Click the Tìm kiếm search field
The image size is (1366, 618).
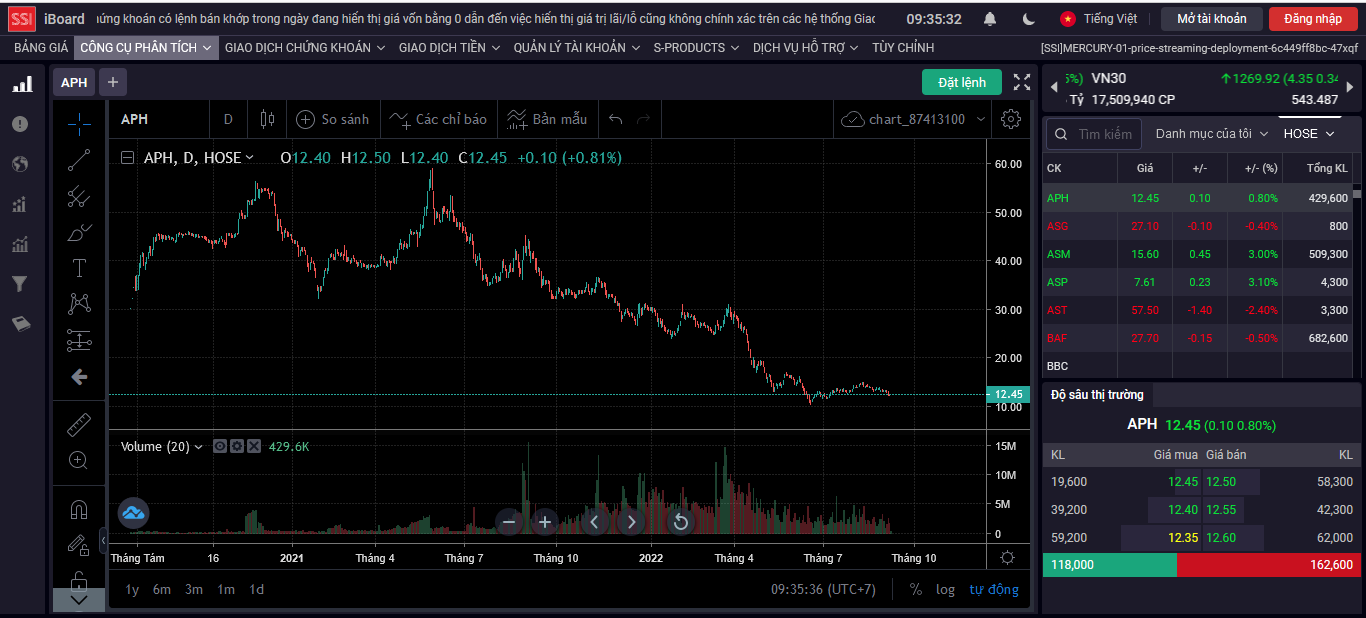click(x=1094, y=134)
